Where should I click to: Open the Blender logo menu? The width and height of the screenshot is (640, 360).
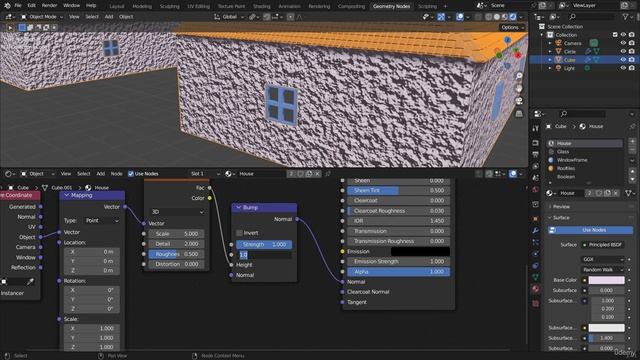(x=7, y=6)
